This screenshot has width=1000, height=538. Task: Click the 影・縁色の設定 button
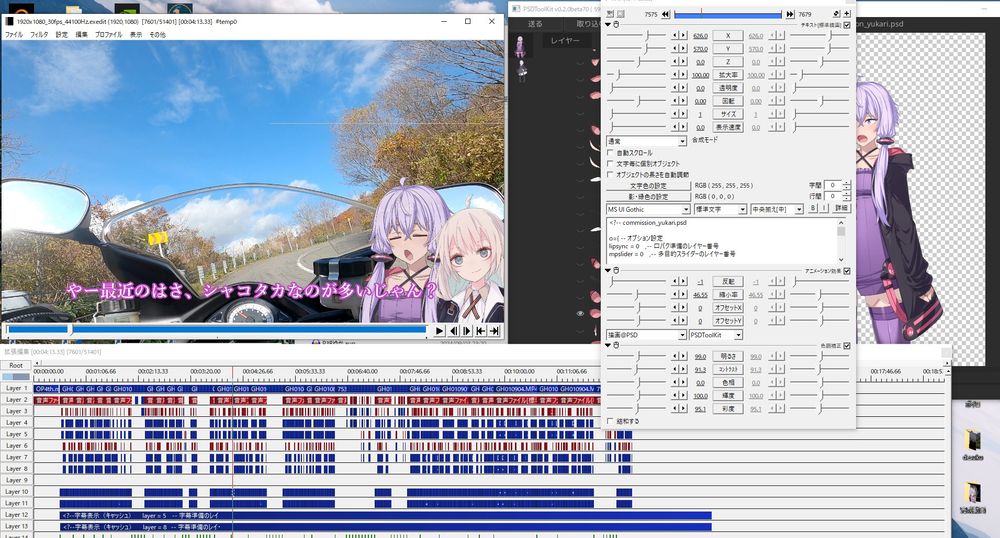(x=648, y=196)
